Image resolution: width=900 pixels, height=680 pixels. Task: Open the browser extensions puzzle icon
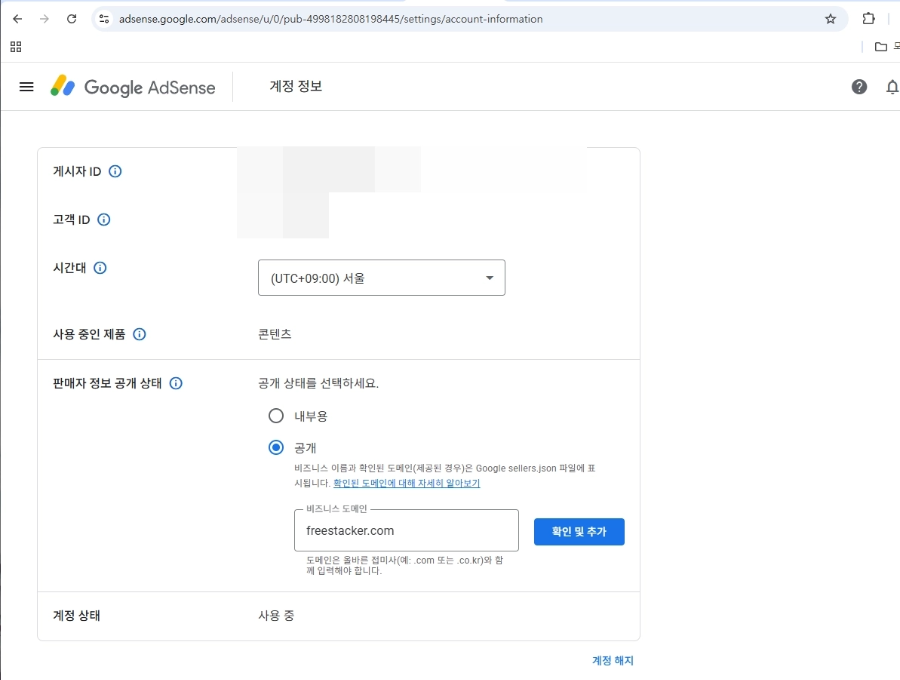868,18
